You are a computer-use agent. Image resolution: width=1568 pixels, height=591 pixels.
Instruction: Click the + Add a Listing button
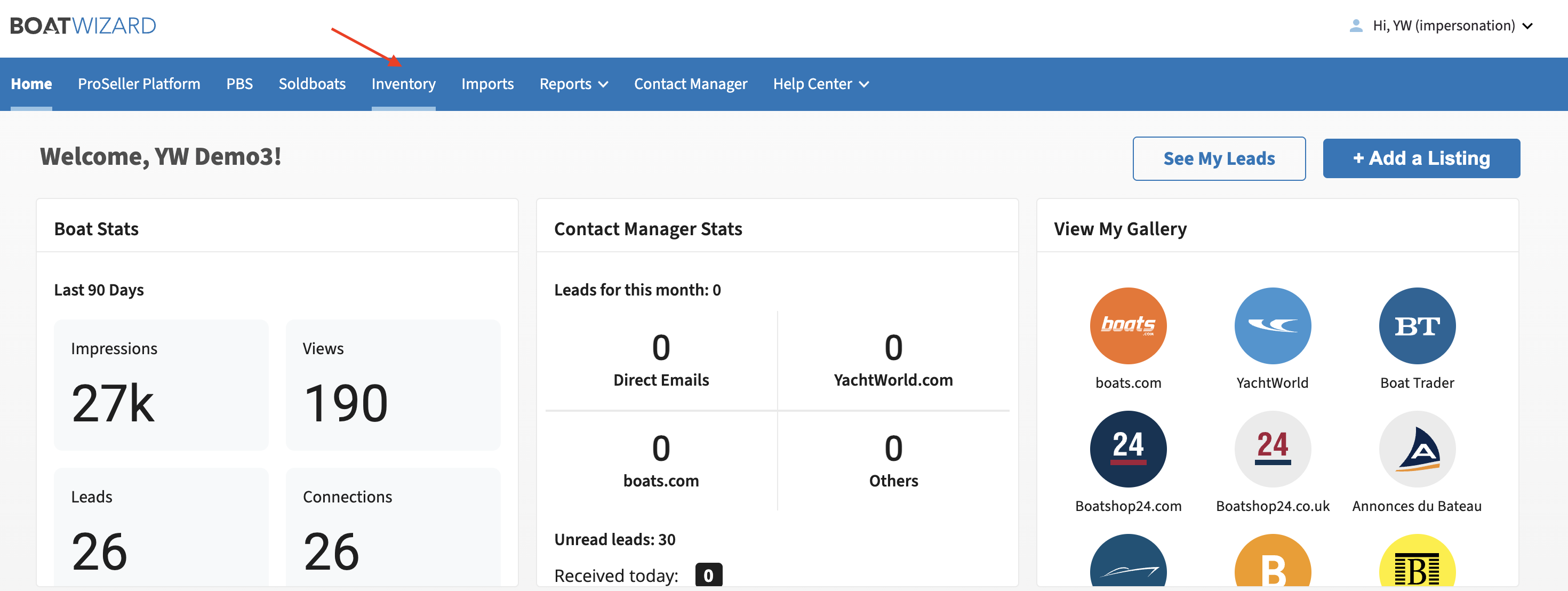(x=1421, y=158)
